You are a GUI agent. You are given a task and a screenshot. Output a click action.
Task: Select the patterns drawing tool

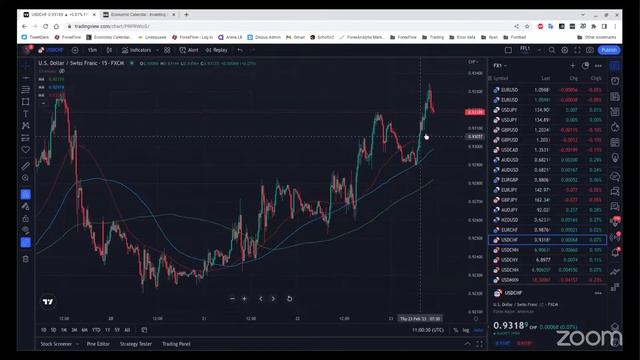click(x=26, y=126)
